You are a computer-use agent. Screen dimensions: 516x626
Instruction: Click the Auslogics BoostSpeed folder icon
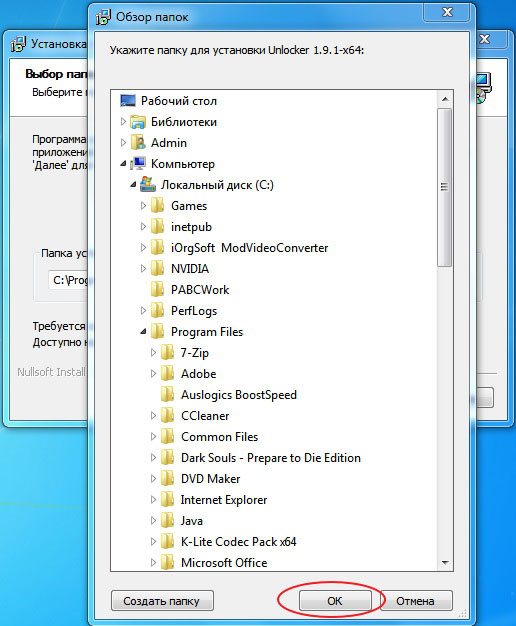(x=167, y=394)
